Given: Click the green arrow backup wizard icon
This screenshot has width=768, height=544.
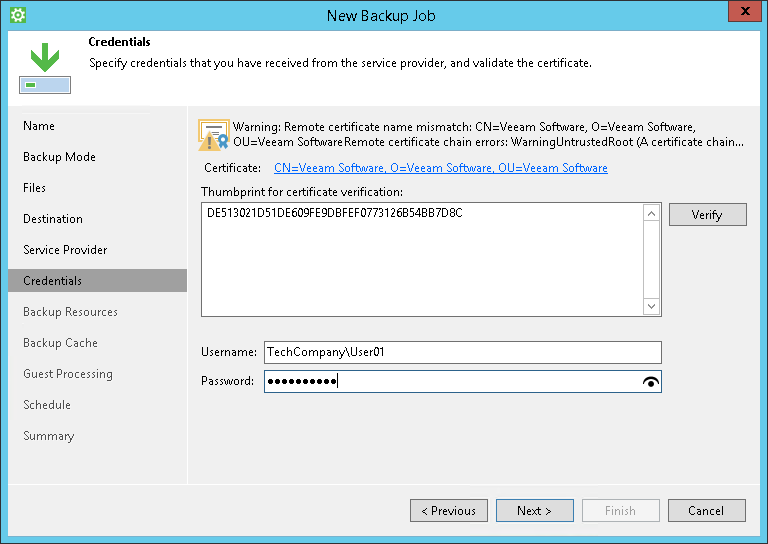Looking at the screenshot, I should [44, 66].
